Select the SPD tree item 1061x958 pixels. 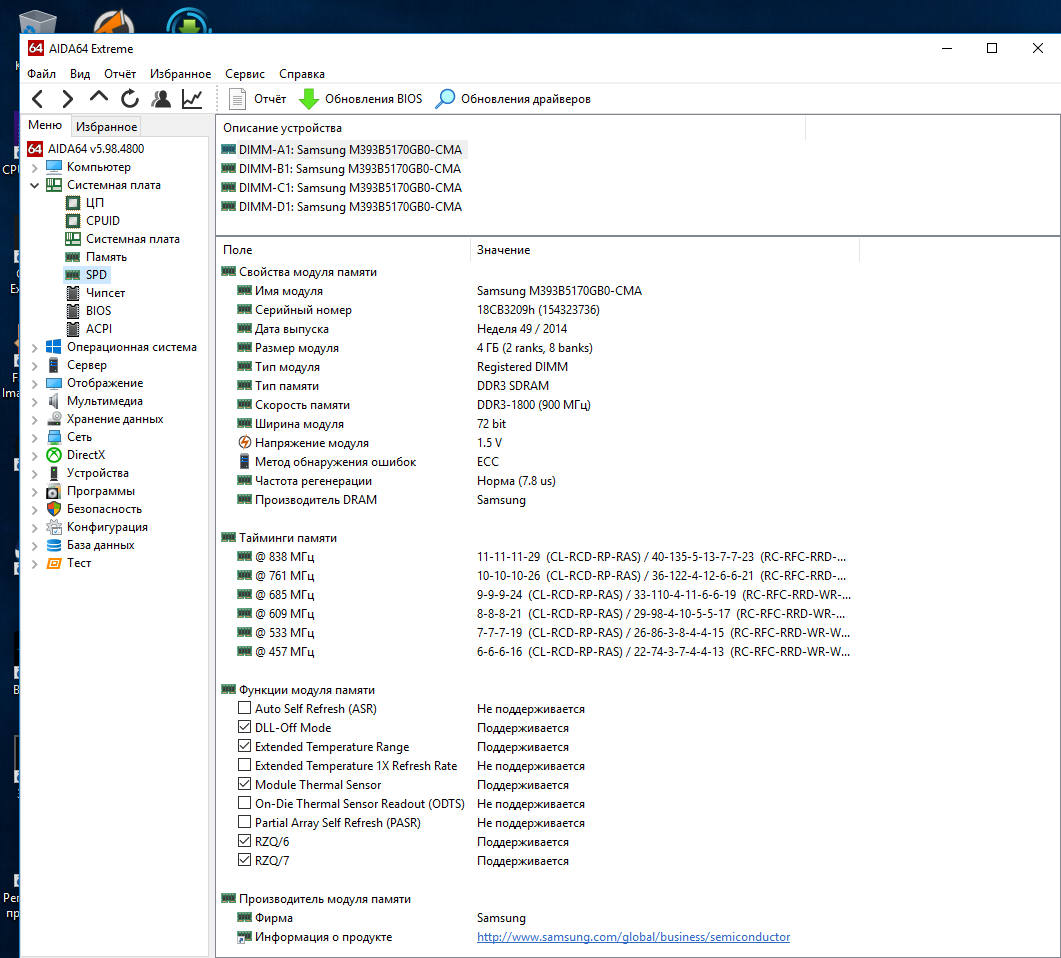click(x=96, y=275)
